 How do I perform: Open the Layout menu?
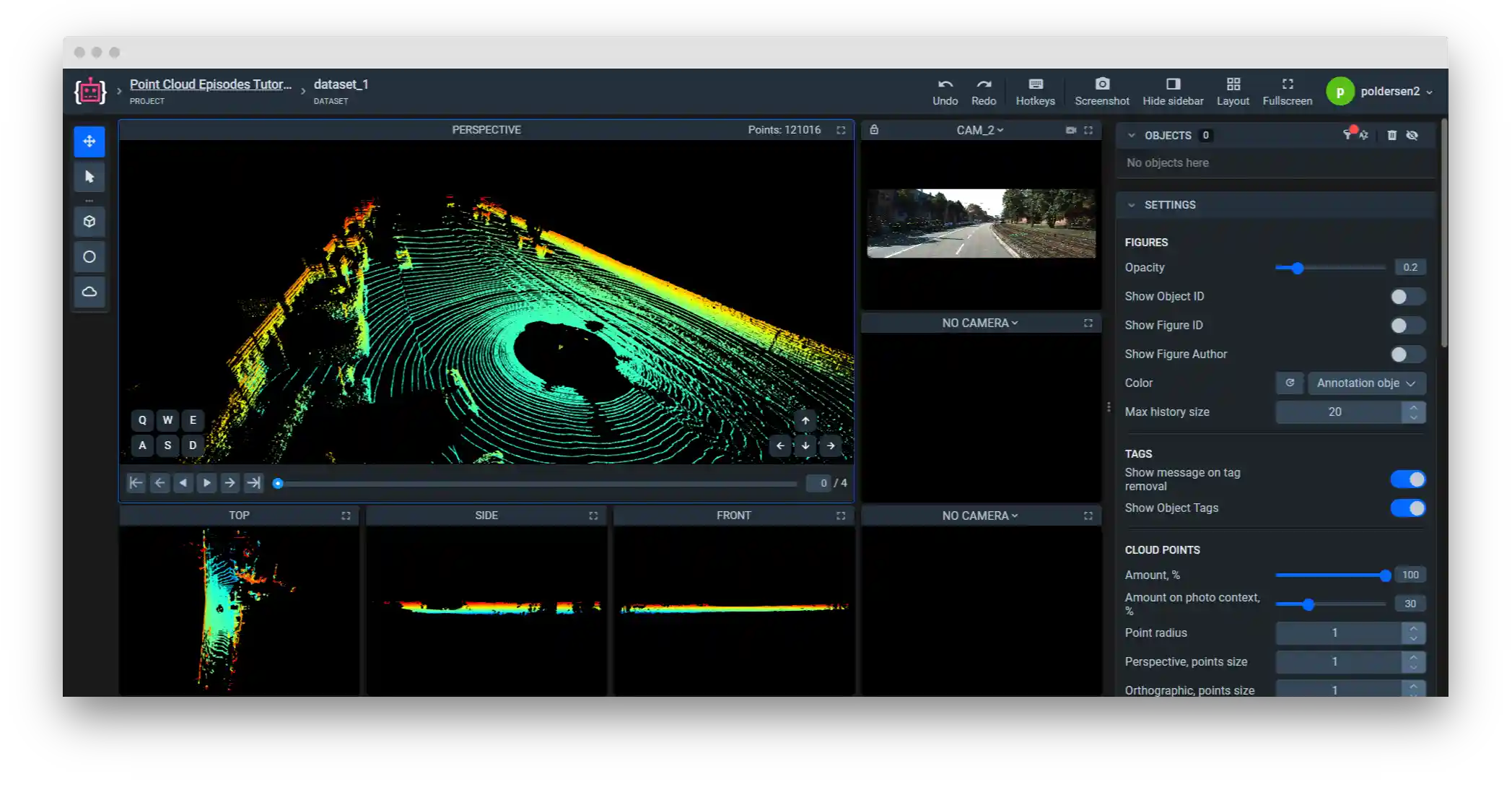(x=1233, y=91)
